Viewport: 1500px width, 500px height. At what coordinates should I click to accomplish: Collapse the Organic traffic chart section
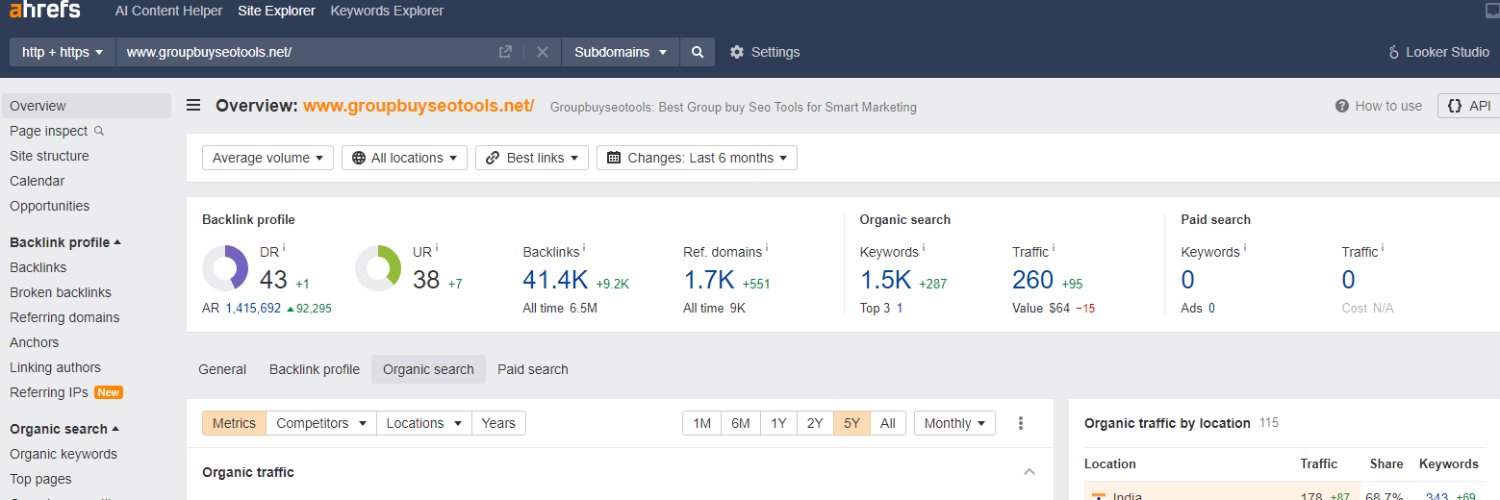[1029, 472]
